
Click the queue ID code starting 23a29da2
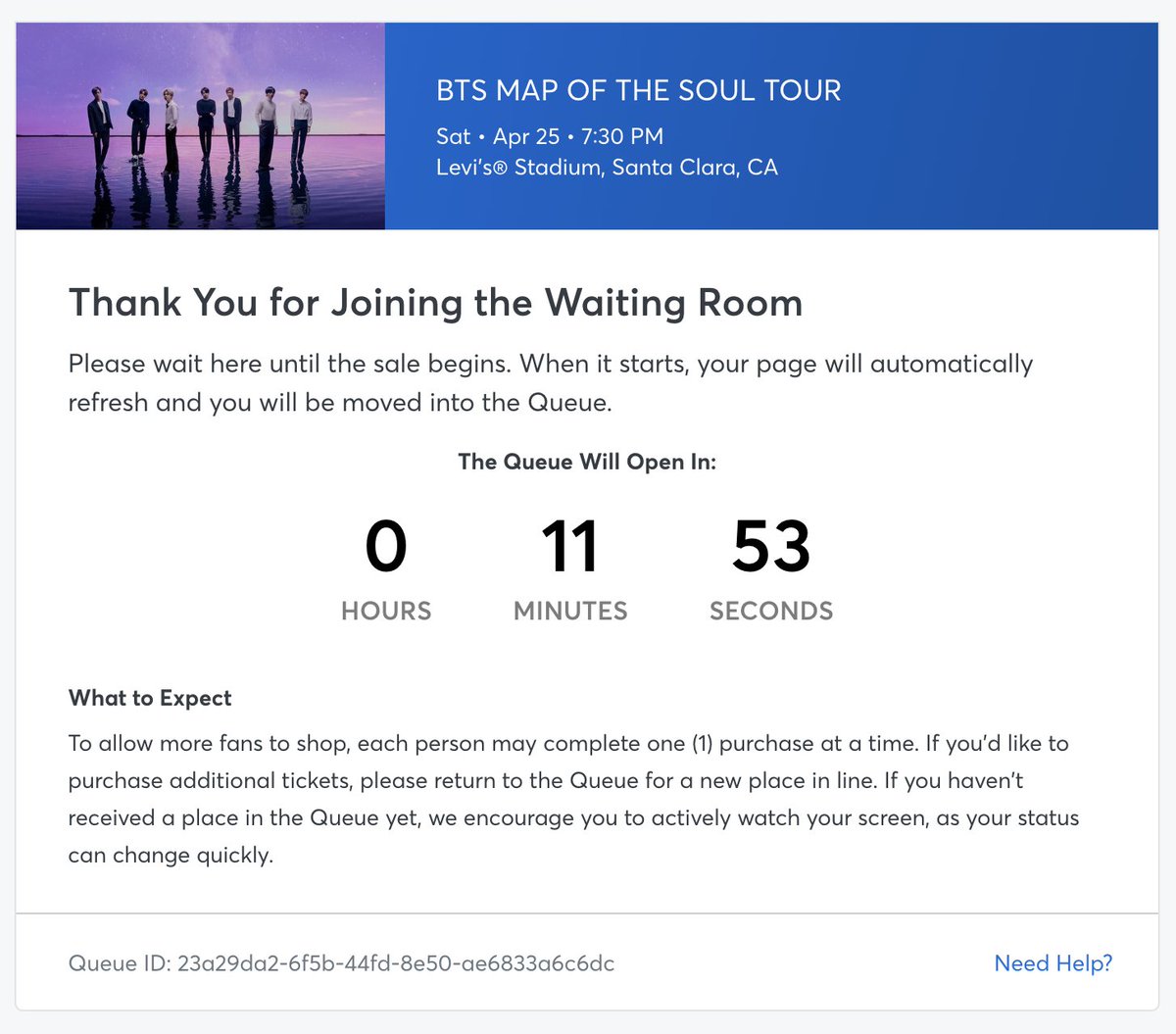pyautogui.click(x=396, y=963)
